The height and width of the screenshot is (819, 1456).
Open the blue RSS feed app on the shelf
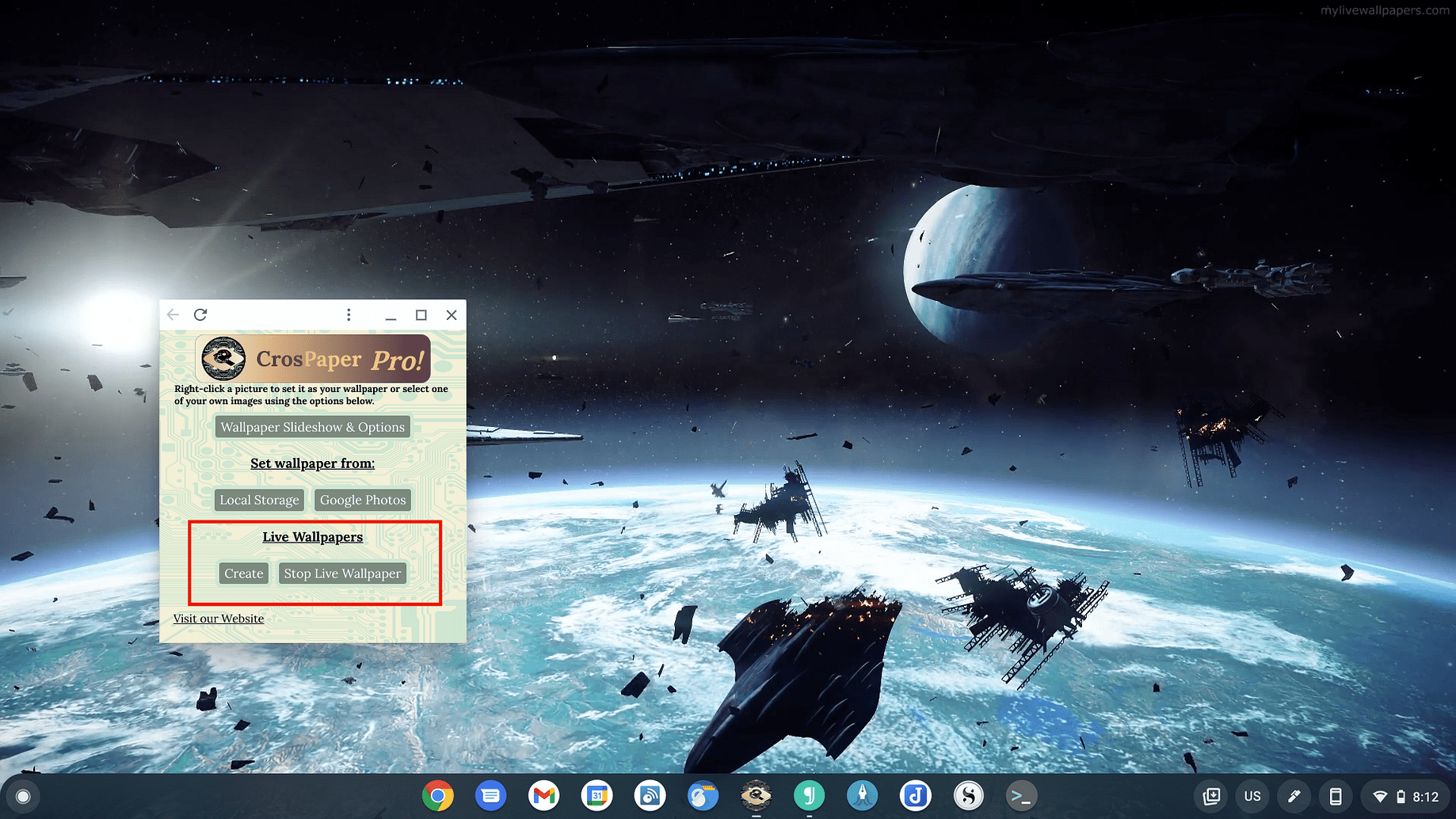650,795
